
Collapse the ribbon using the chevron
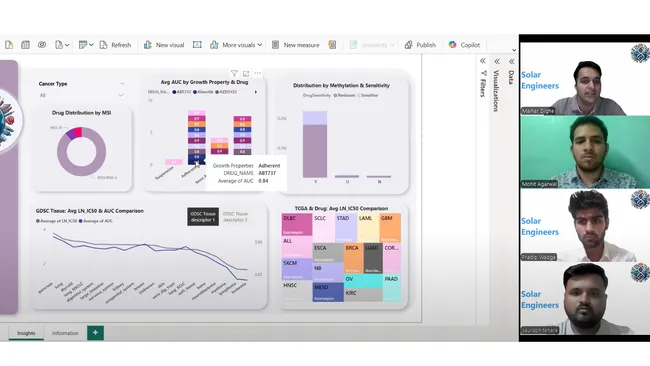click(x=514, y=50)
